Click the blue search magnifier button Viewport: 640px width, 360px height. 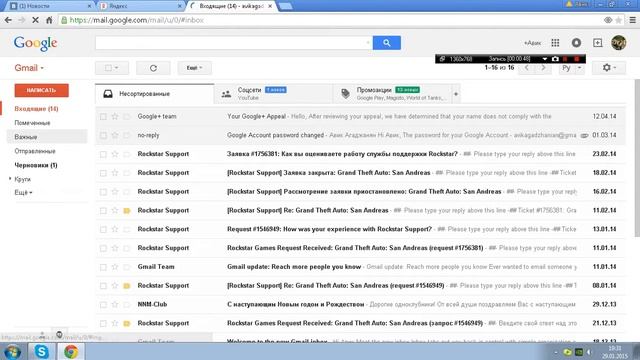pos(387,43)
